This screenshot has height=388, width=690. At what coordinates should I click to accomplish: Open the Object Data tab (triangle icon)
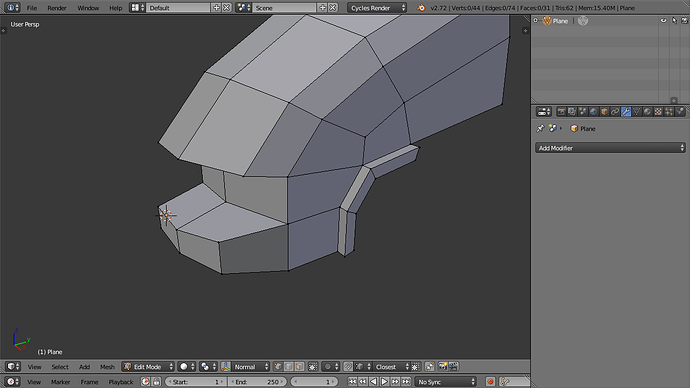636,112
